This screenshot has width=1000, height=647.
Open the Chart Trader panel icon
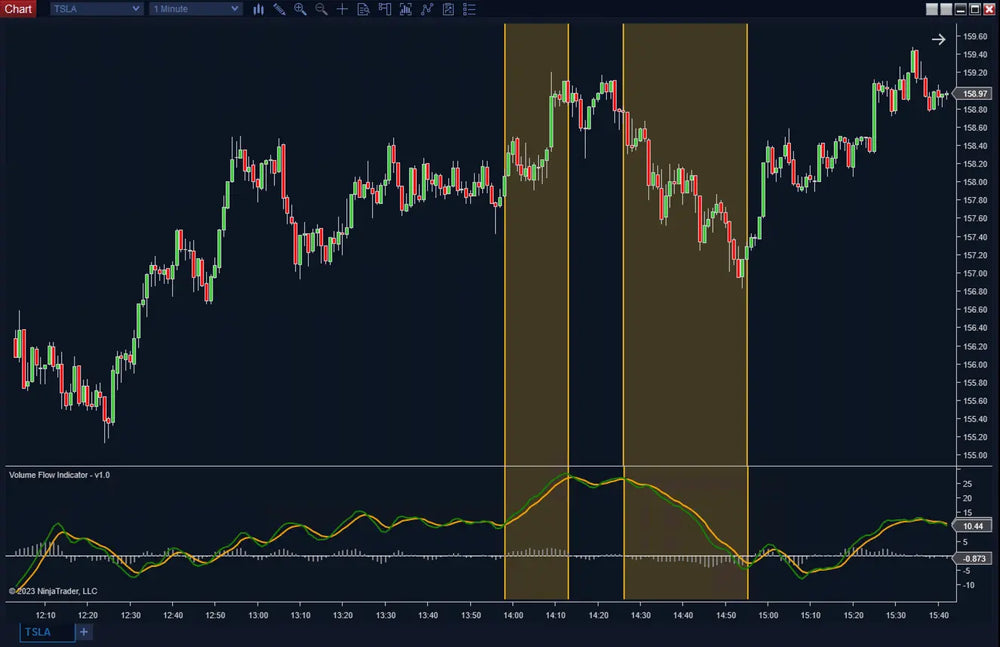[x=384, y=9]
